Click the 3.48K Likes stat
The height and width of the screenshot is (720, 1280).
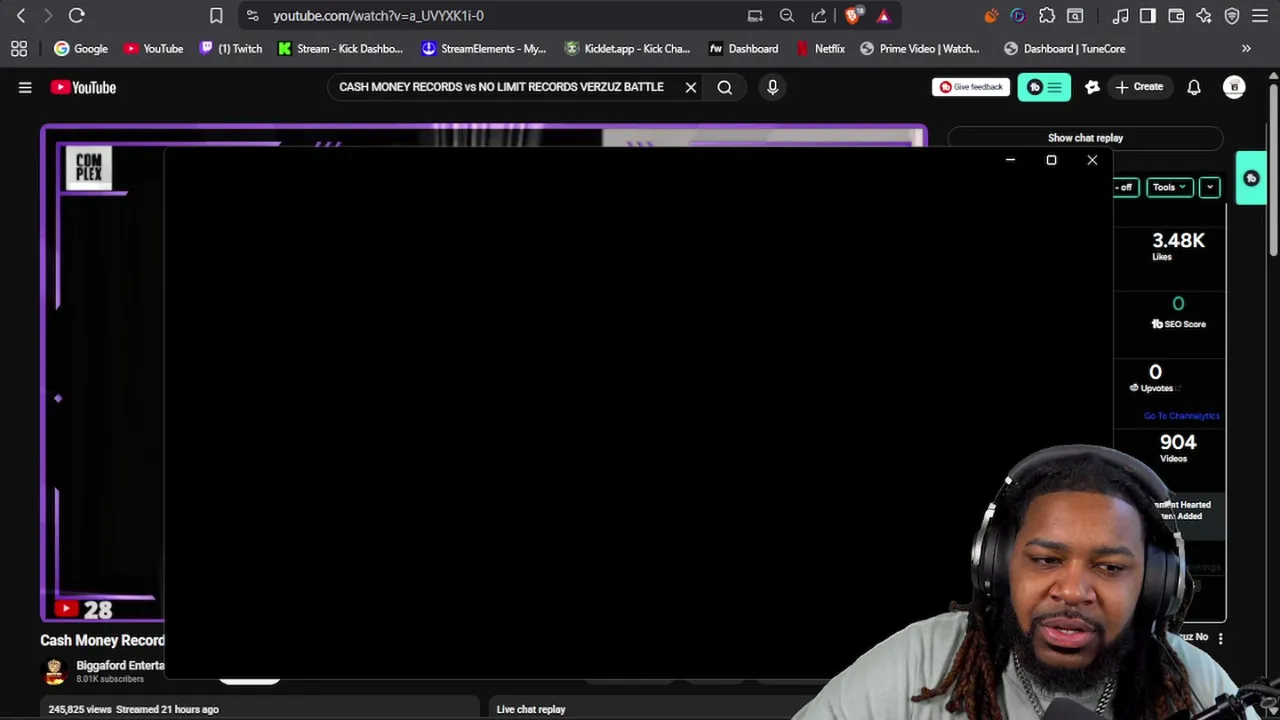tap(1178, 246)
